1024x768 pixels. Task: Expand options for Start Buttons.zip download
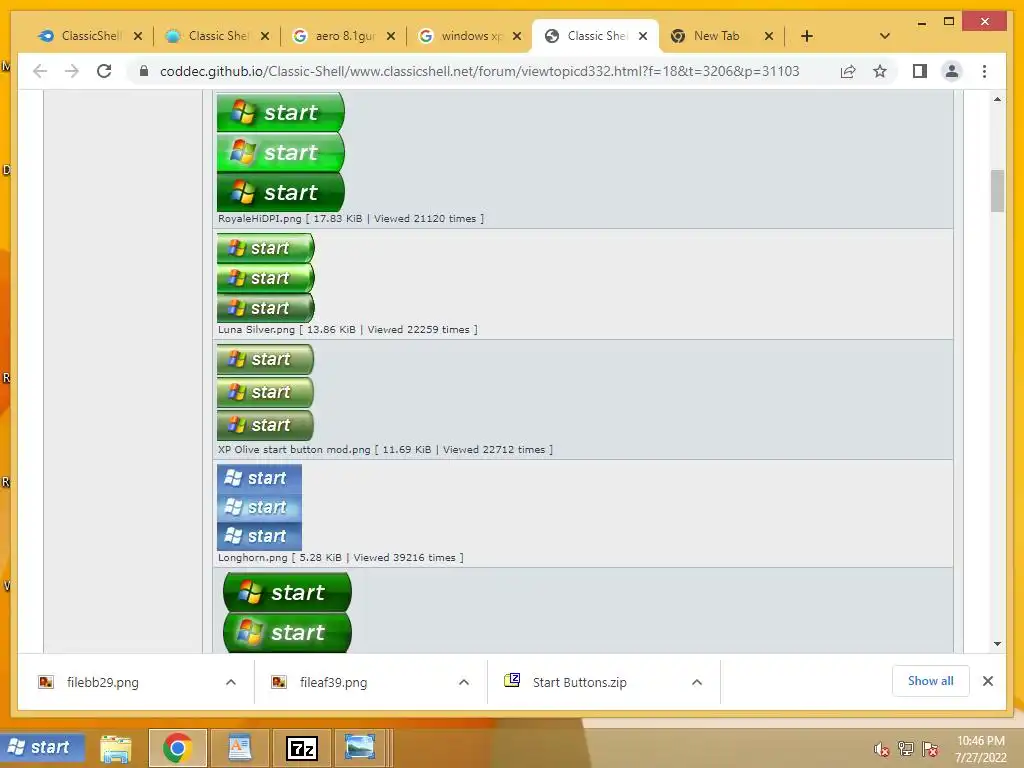click(x=697, y=682)
